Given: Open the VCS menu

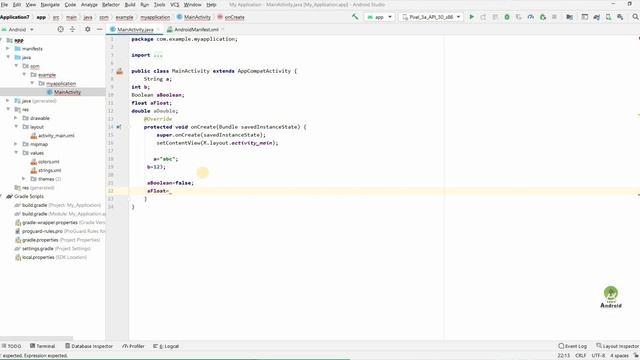Looking at the screenshot, I should [x=175, y=4].
